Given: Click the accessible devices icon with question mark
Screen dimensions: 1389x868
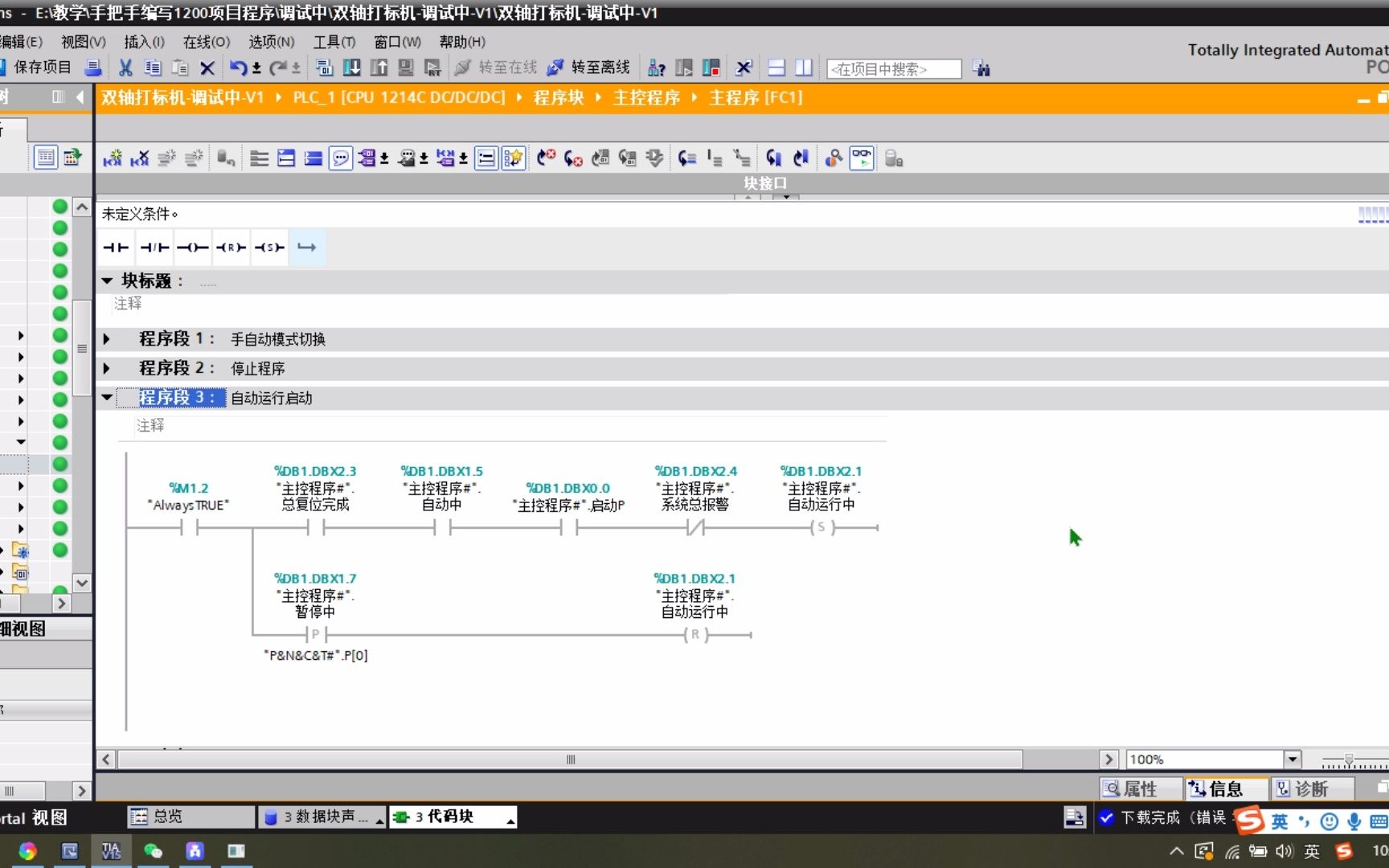Looking at the screenshot, I should 656,68.
